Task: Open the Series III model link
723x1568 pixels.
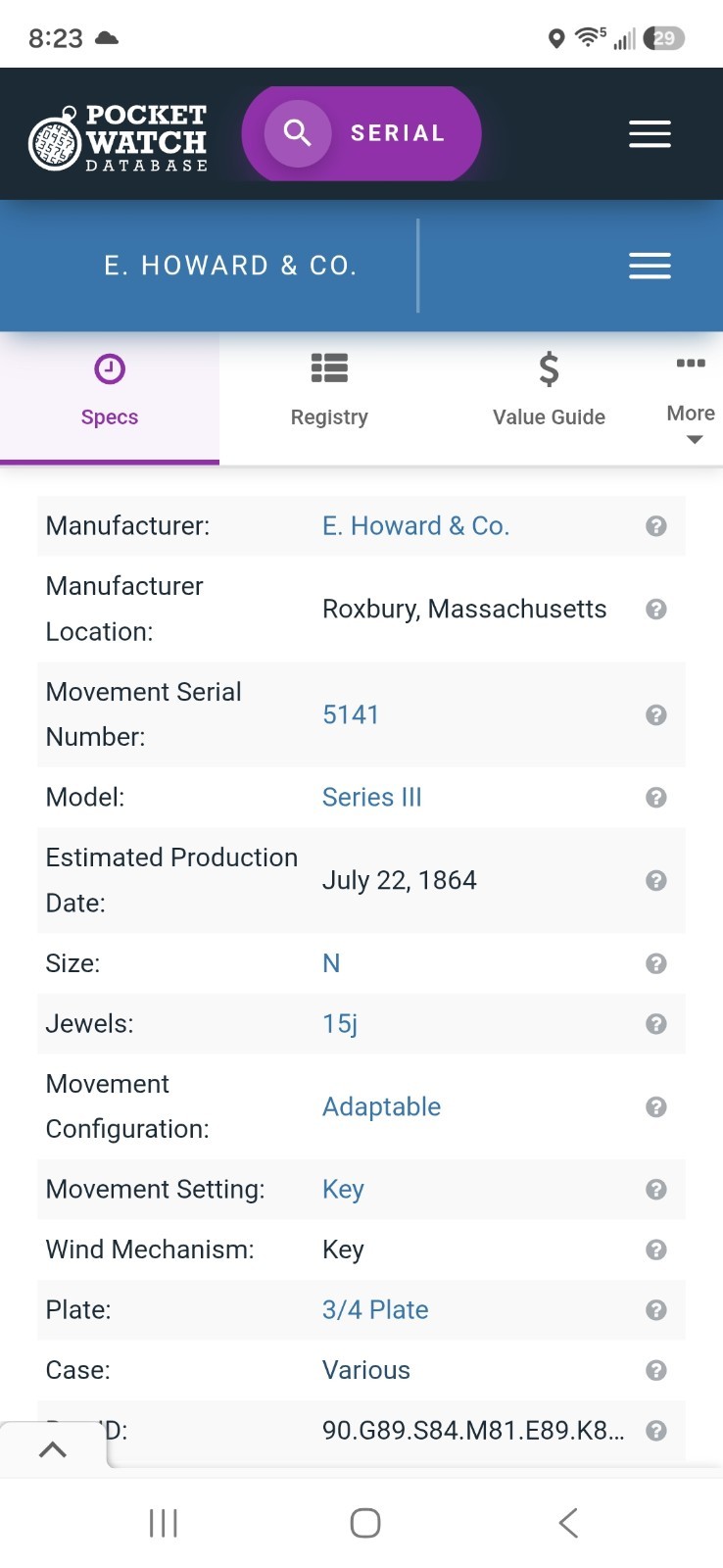Action: tap(372, 798)
